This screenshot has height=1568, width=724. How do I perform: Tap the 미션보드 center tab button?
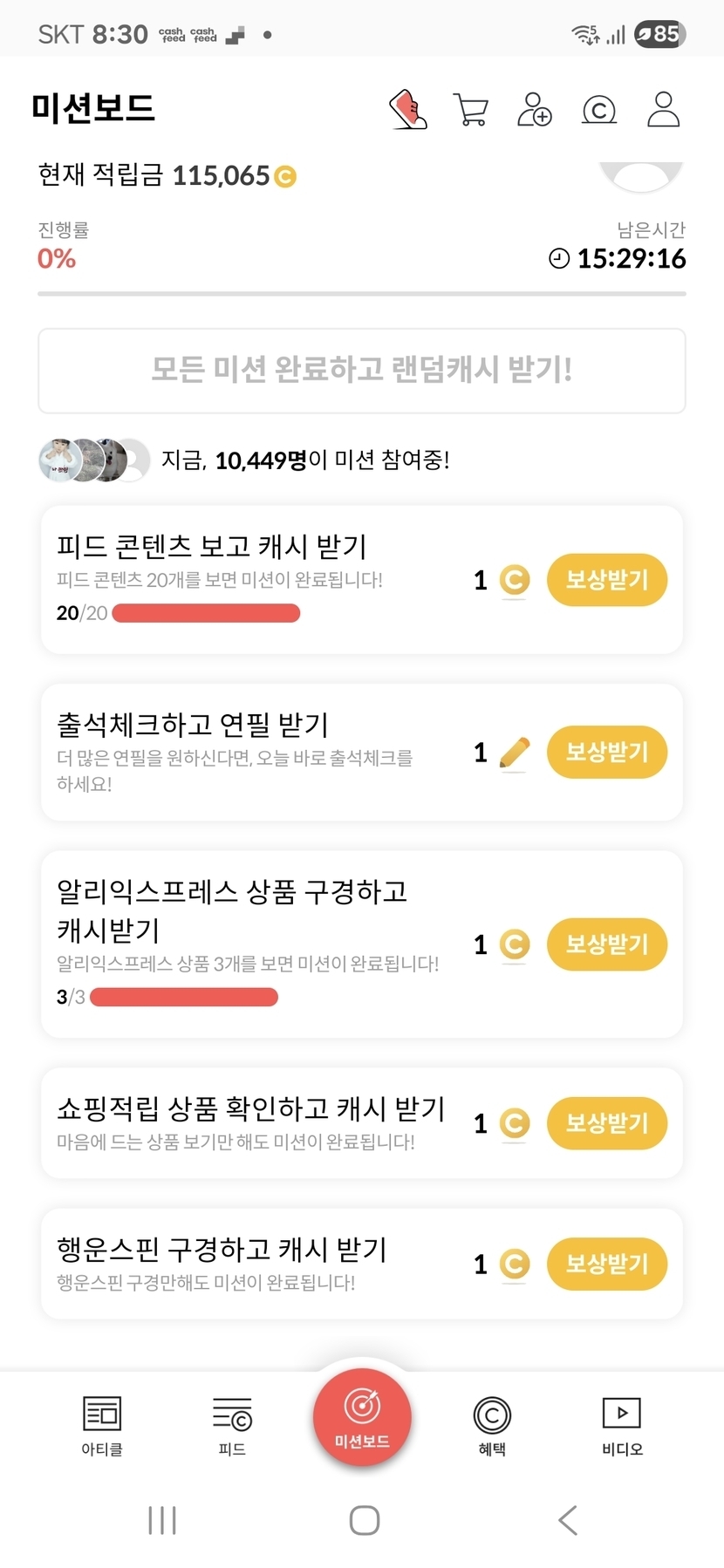click(362, 1418)
